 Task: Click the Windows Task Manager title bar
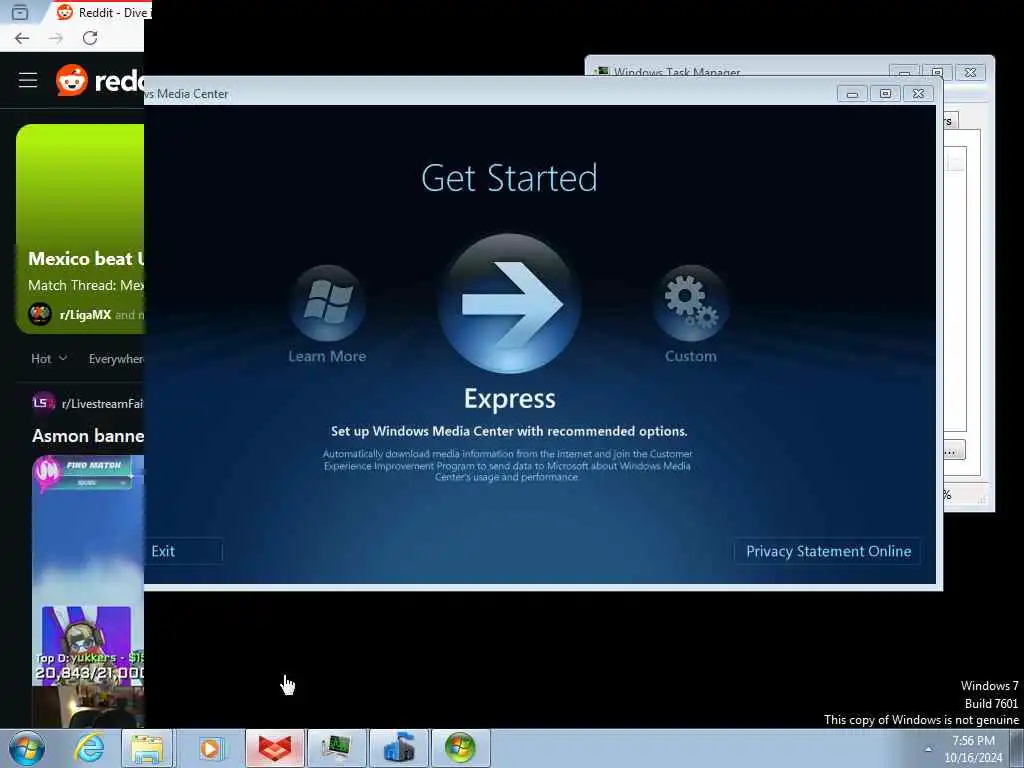point(738,68)
